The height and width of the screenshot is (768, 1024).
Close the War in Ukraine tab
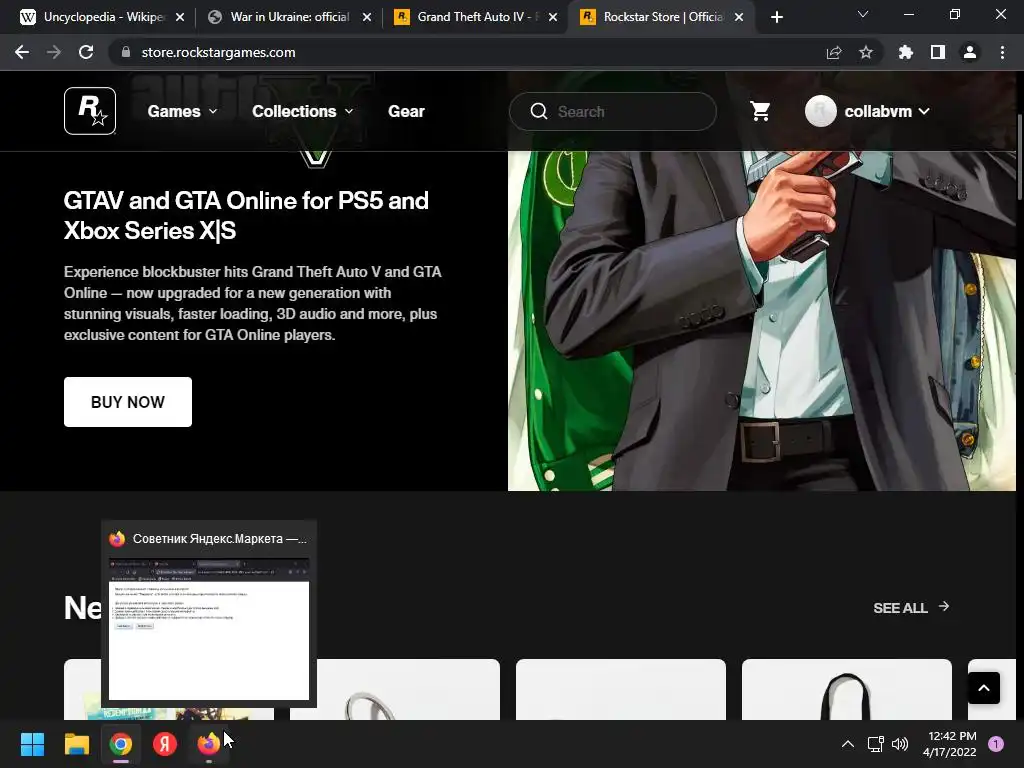tap(367, 17)
